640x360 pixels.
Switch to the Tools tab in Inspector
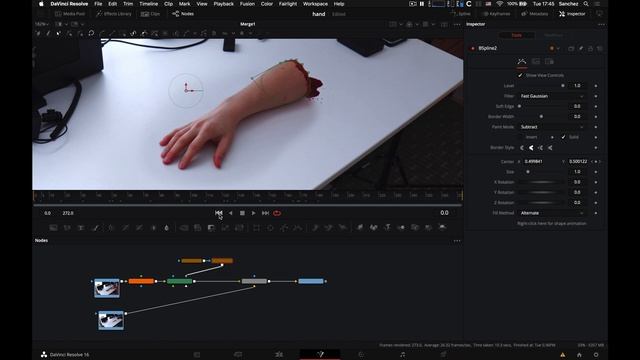(517, 36)
